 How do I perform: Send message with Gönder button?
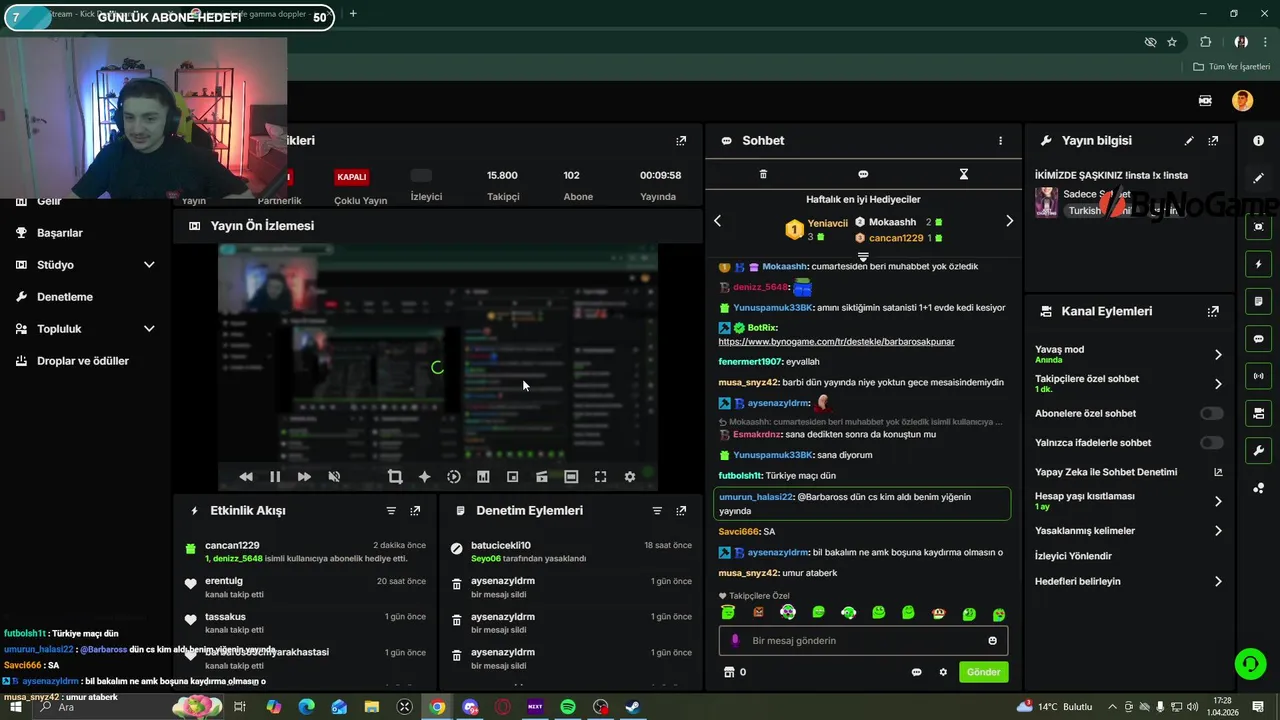[x=983, y=672]
